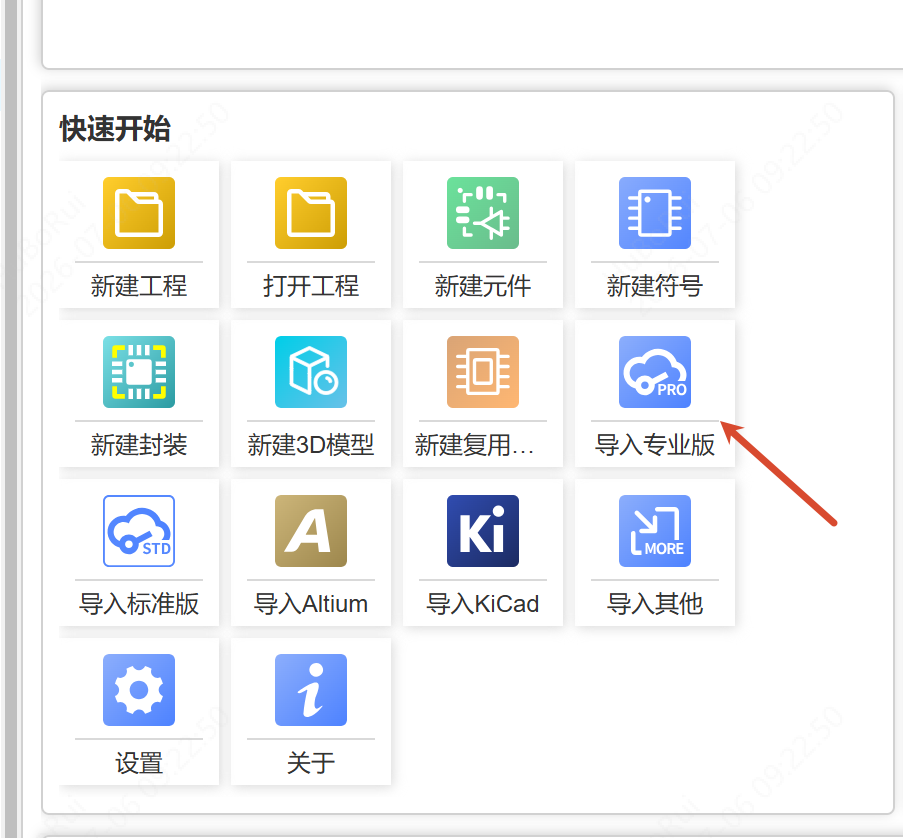Click the 关于 info icon
Image resolution: width=903 pixels, height=838 pixels.
click(311, 690)
